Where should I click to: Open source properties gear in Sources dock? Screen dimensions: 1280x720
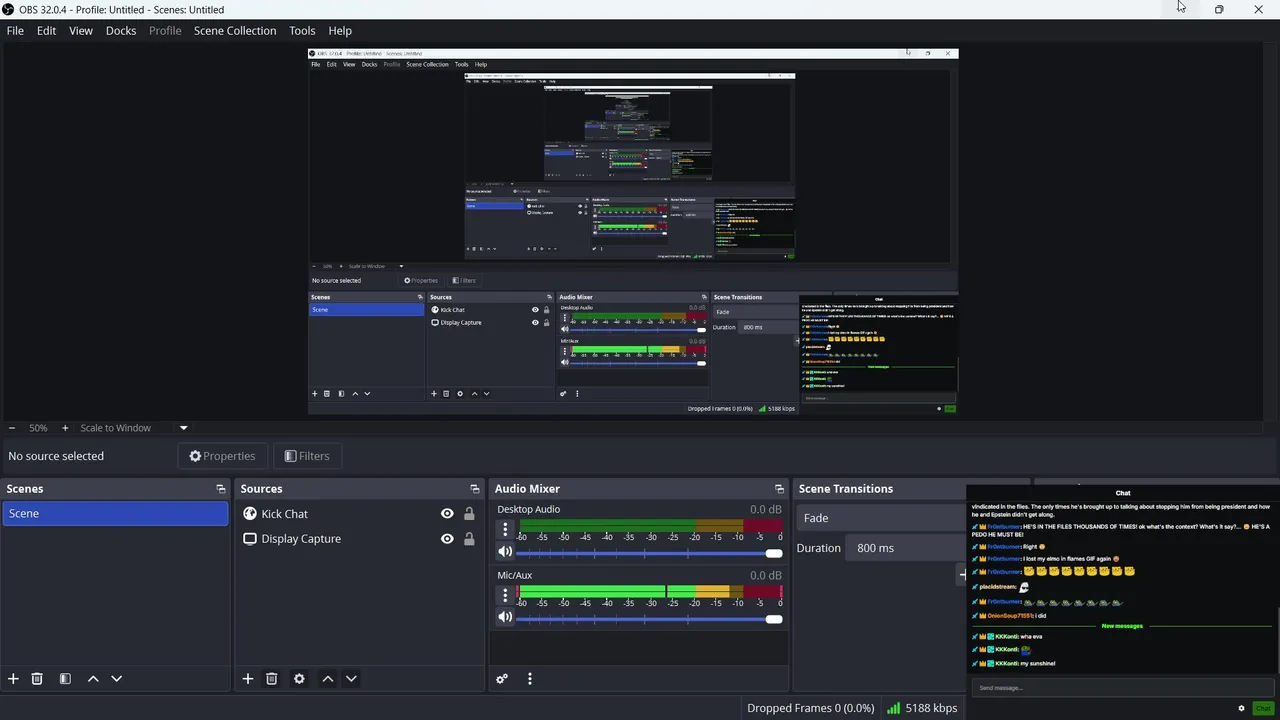pos(299,678)
